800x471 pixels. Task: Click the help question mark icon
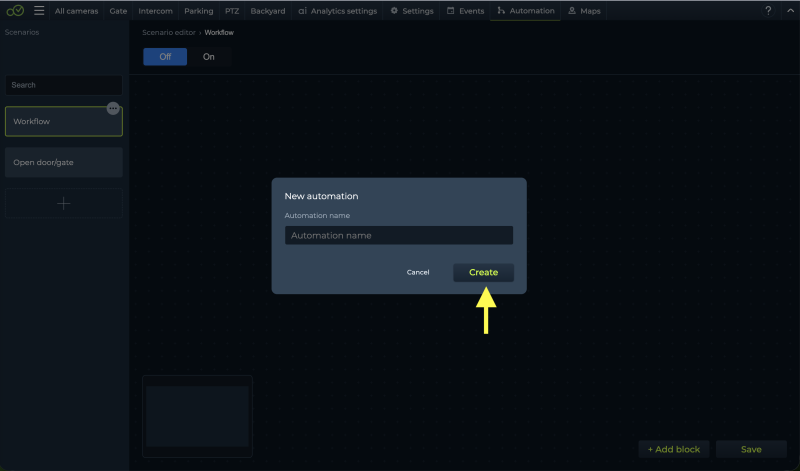pos(768,11)
